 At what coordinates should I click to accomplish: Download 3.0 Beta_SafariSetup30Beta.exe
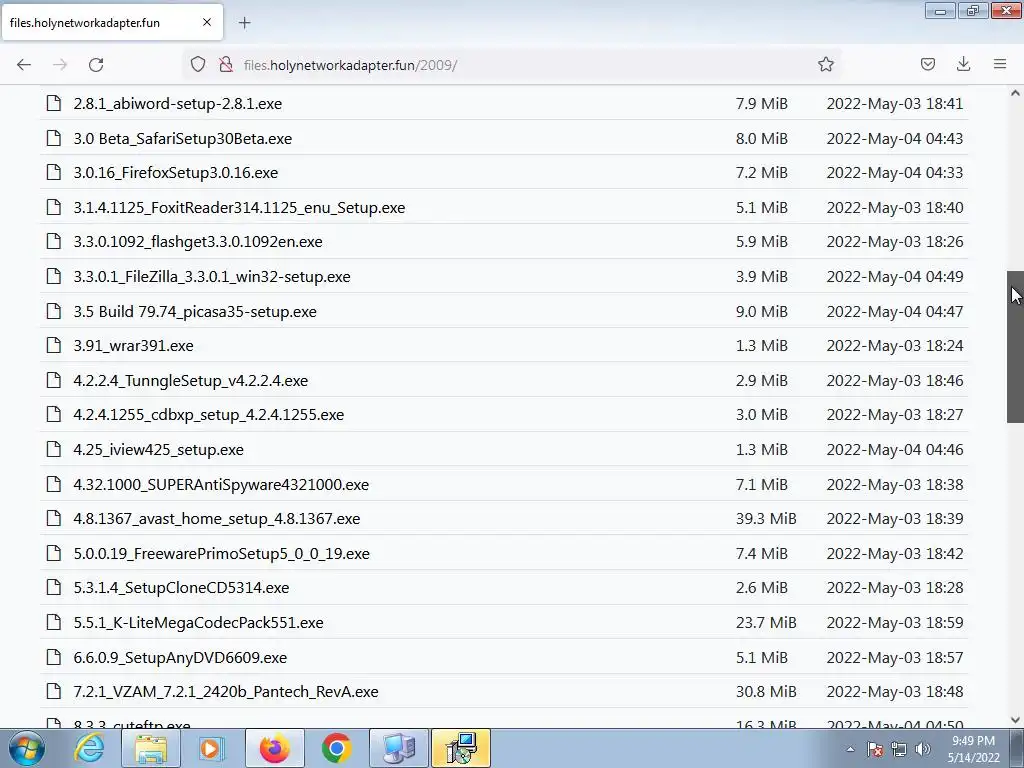click(x=183, y=138)
